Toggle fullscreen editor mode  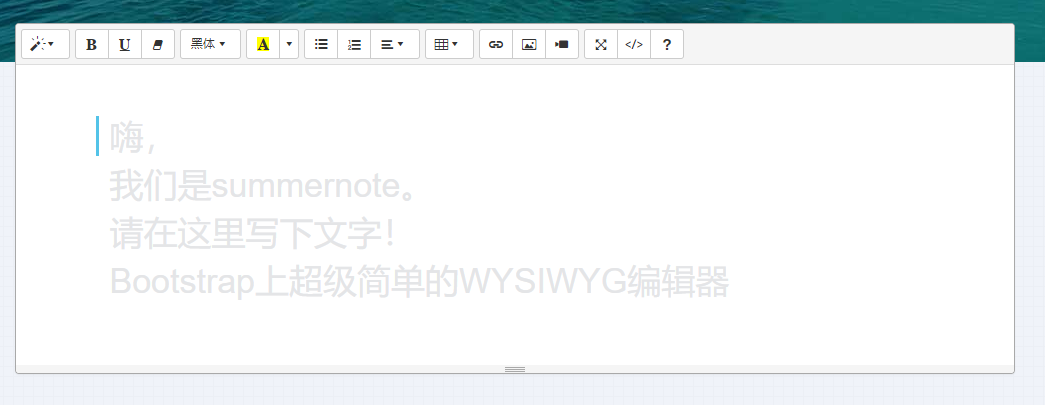pos(601,44)
